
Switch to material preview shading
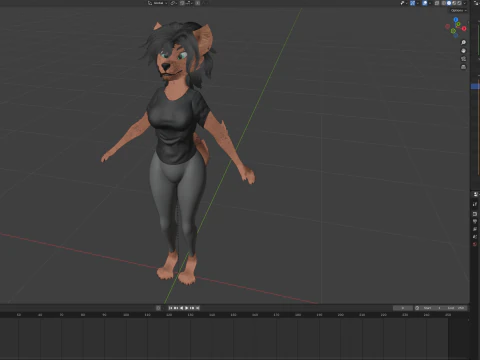point(454,3)
